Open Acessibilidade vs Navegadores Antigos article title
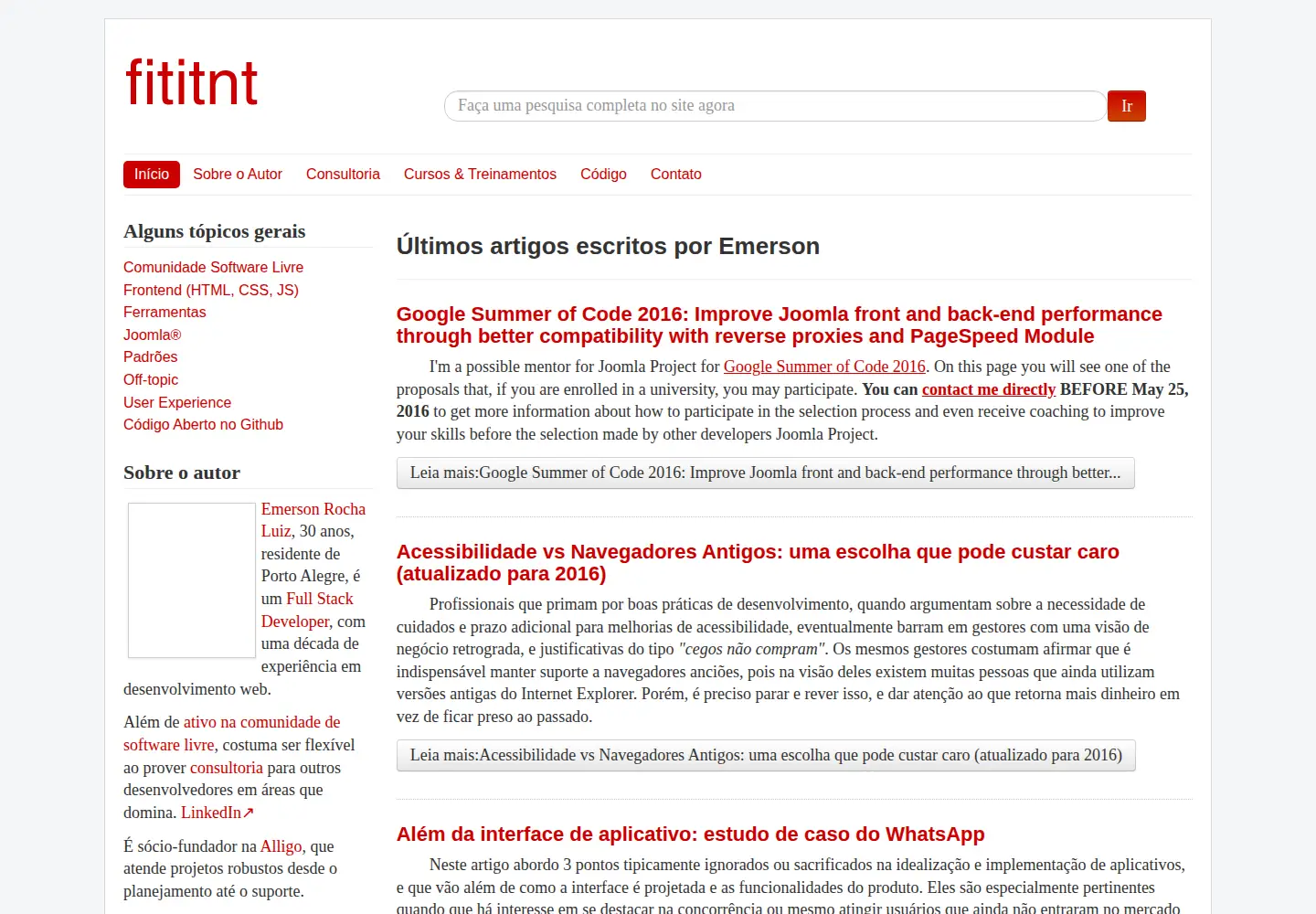This screenshot has width=1316, height=914. (758, 563)
